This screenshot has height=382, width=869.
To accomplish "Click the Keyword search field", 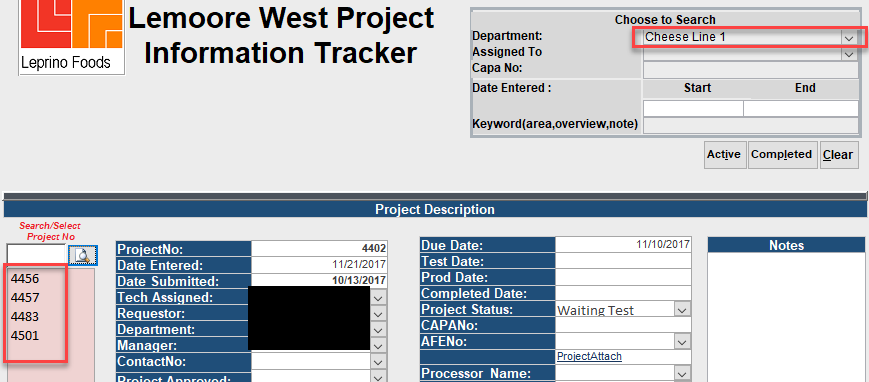I will click(x=750, y=125).
